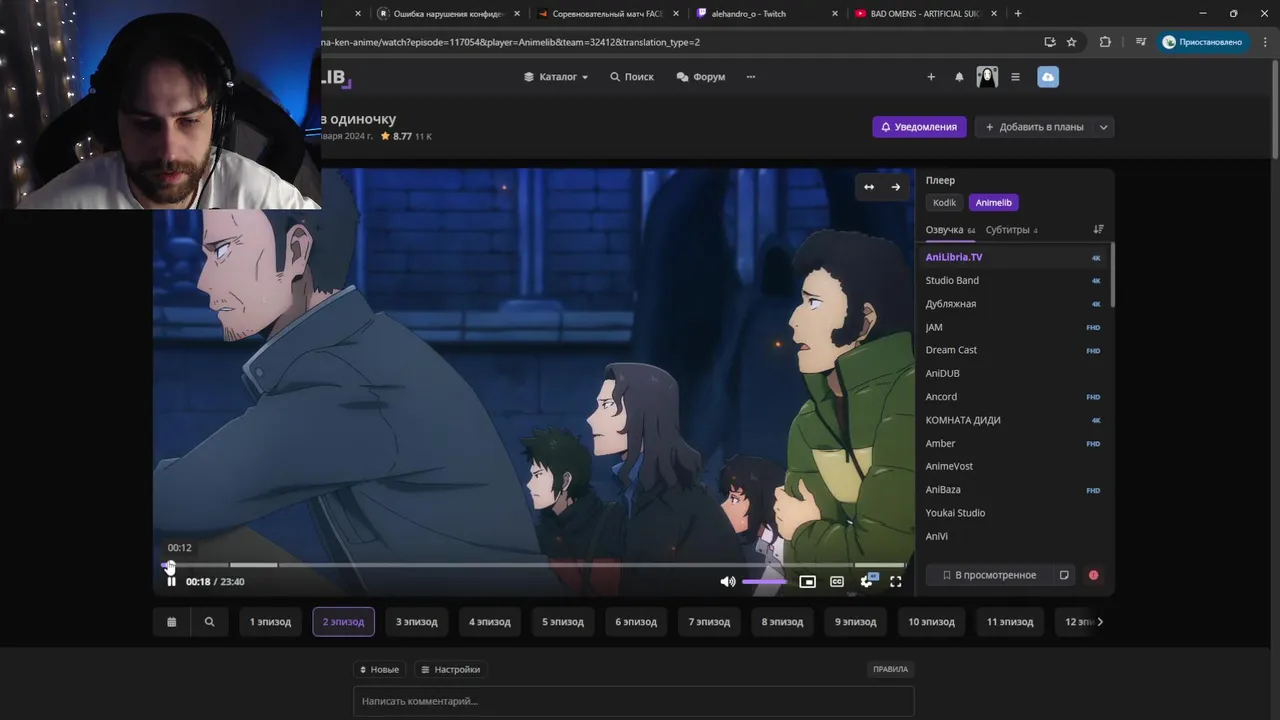1280x720 pixels.
Task: Search episodes with magnifier icon
Action: pyautogui.click(x=209, y=622)
